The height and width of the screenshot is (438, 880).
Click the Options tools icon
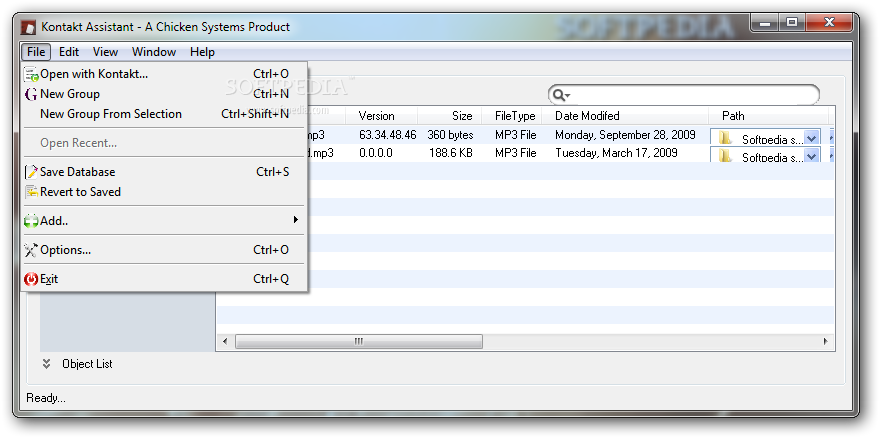coord(31,250)
